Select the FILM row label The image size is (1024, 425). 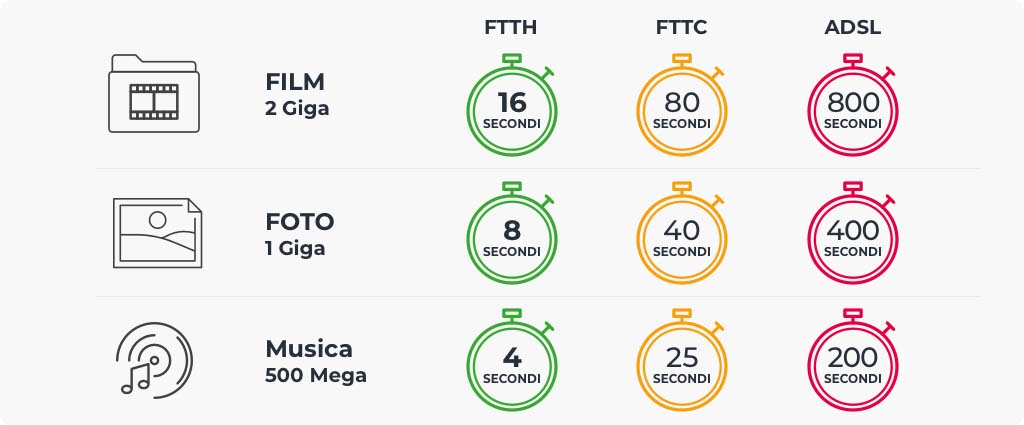295,82
